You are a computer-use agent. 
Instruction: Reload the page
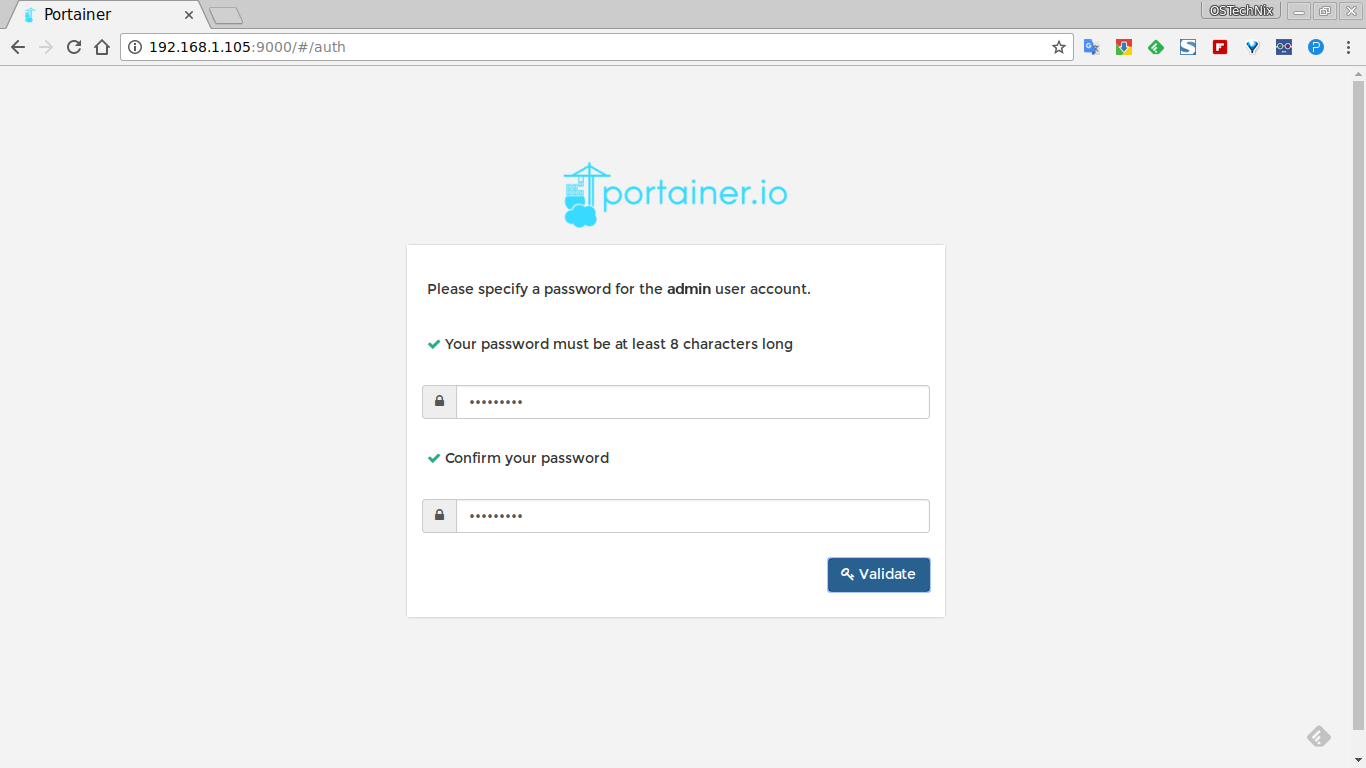pos(74,47)
